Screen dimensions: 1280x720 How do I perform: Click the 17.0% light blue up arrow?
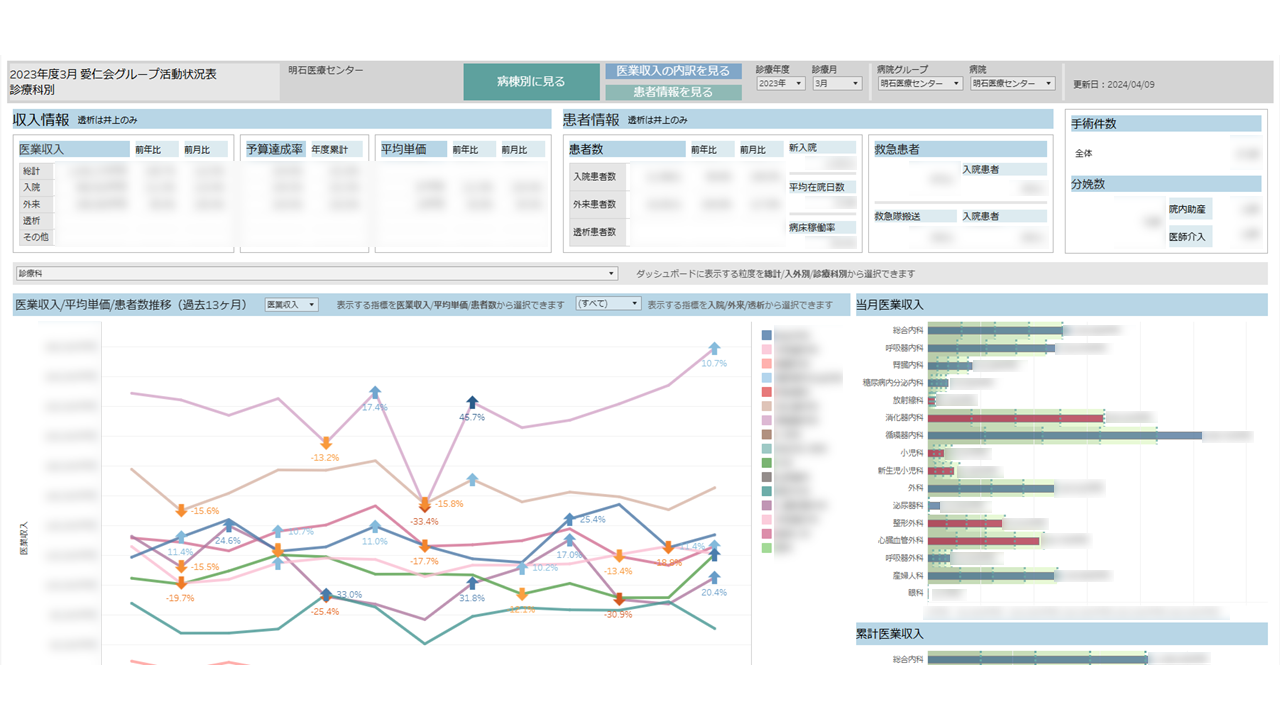[569, 540]
